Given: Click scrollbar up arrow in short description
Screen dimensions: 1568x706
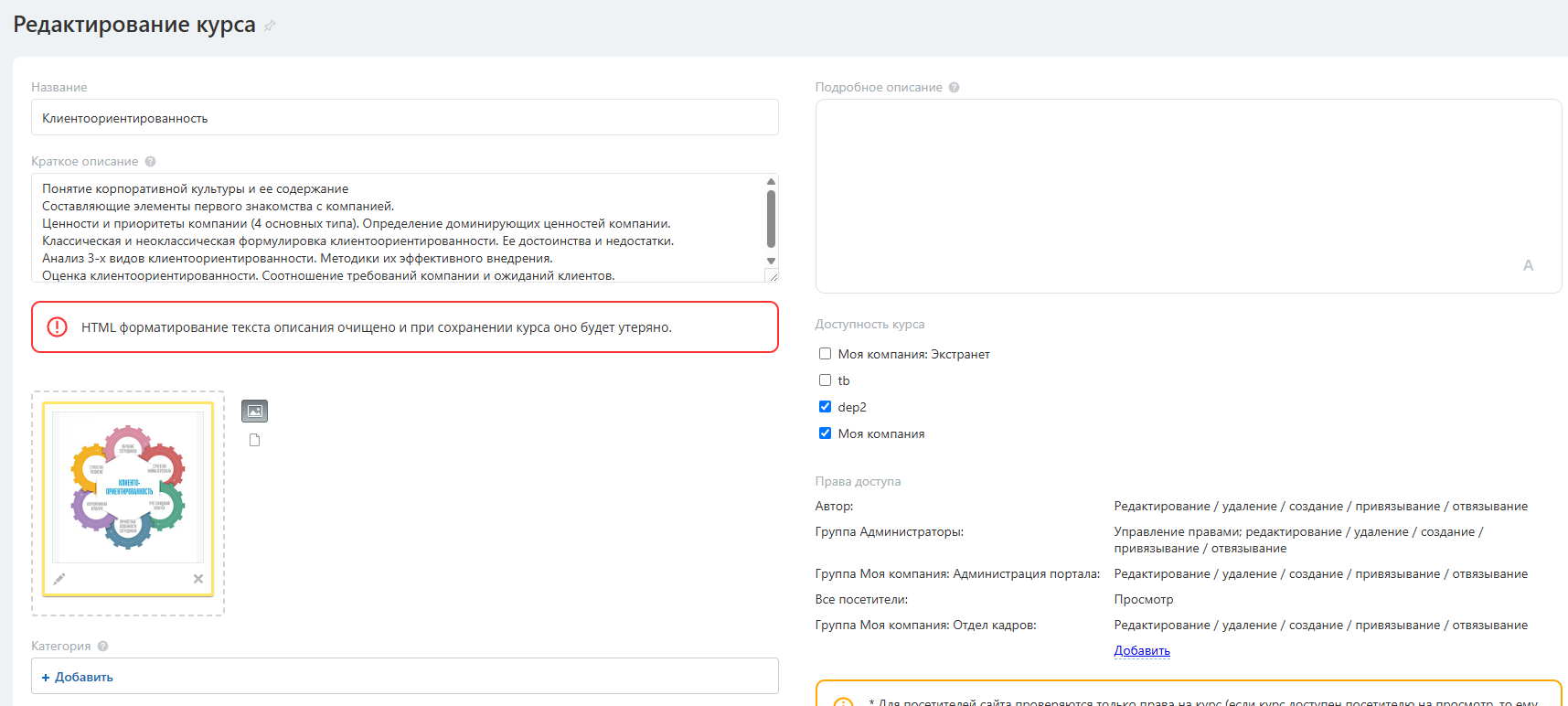Looking at the screenshot, I should coord(771,181).
